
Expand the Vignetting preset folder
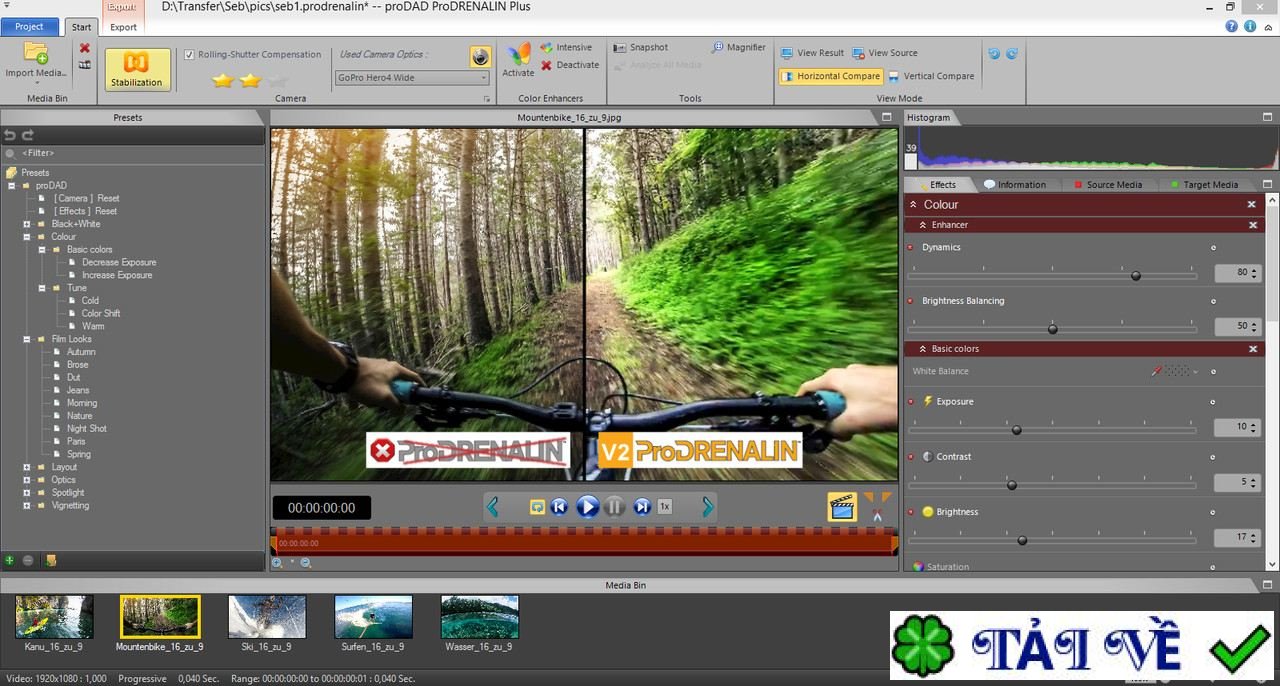click(x=28, y=506)
